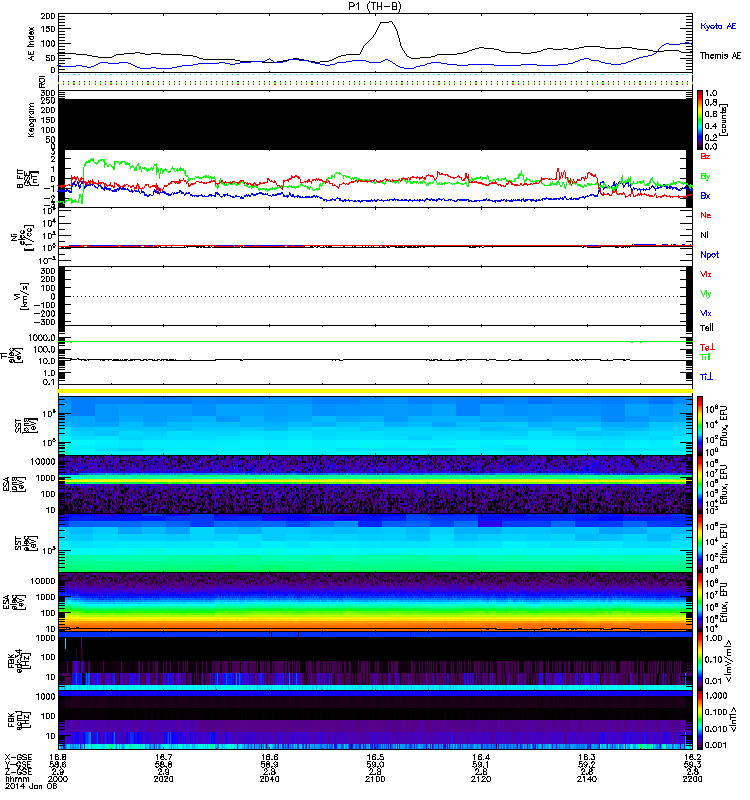Screen dimensions: 750x800
Task: Select the "Kyoto AE" legend label
Action: [x=718, y=27]
